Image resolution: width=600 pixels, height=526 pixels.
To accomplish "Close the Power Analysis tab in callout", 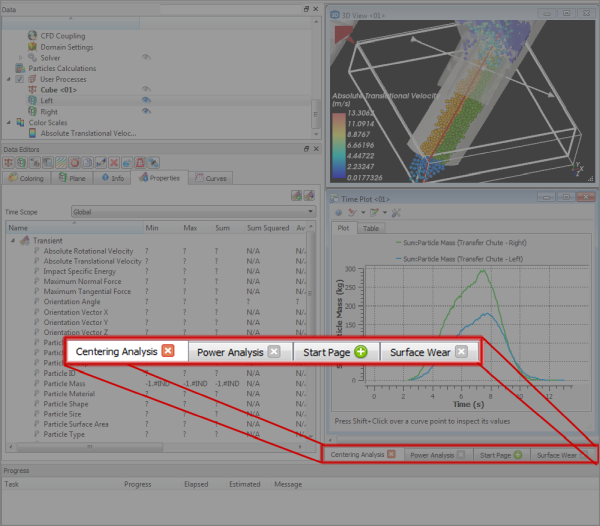I will tap(273, 351).
